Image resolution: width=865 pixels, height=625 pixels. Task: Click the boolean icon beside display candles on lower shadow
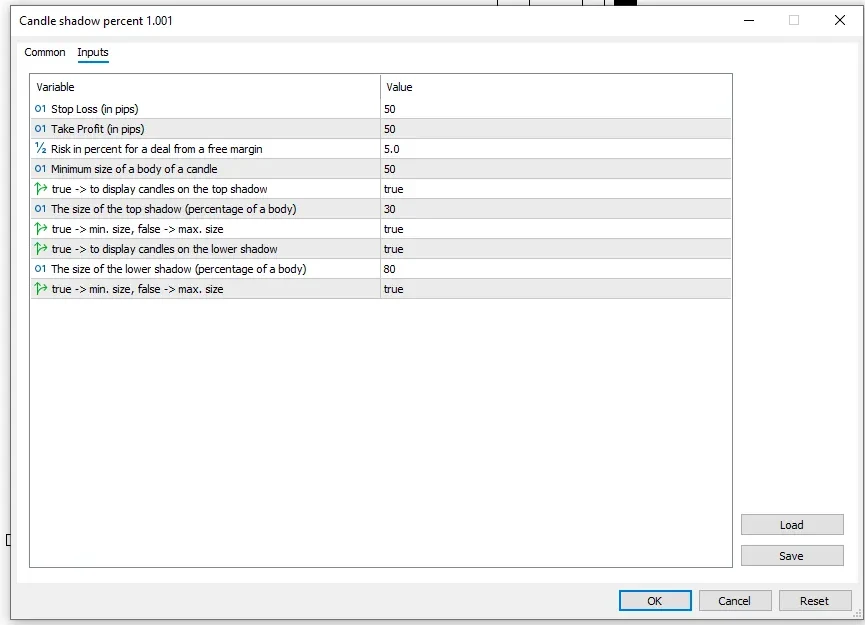[x=40, y=249]
